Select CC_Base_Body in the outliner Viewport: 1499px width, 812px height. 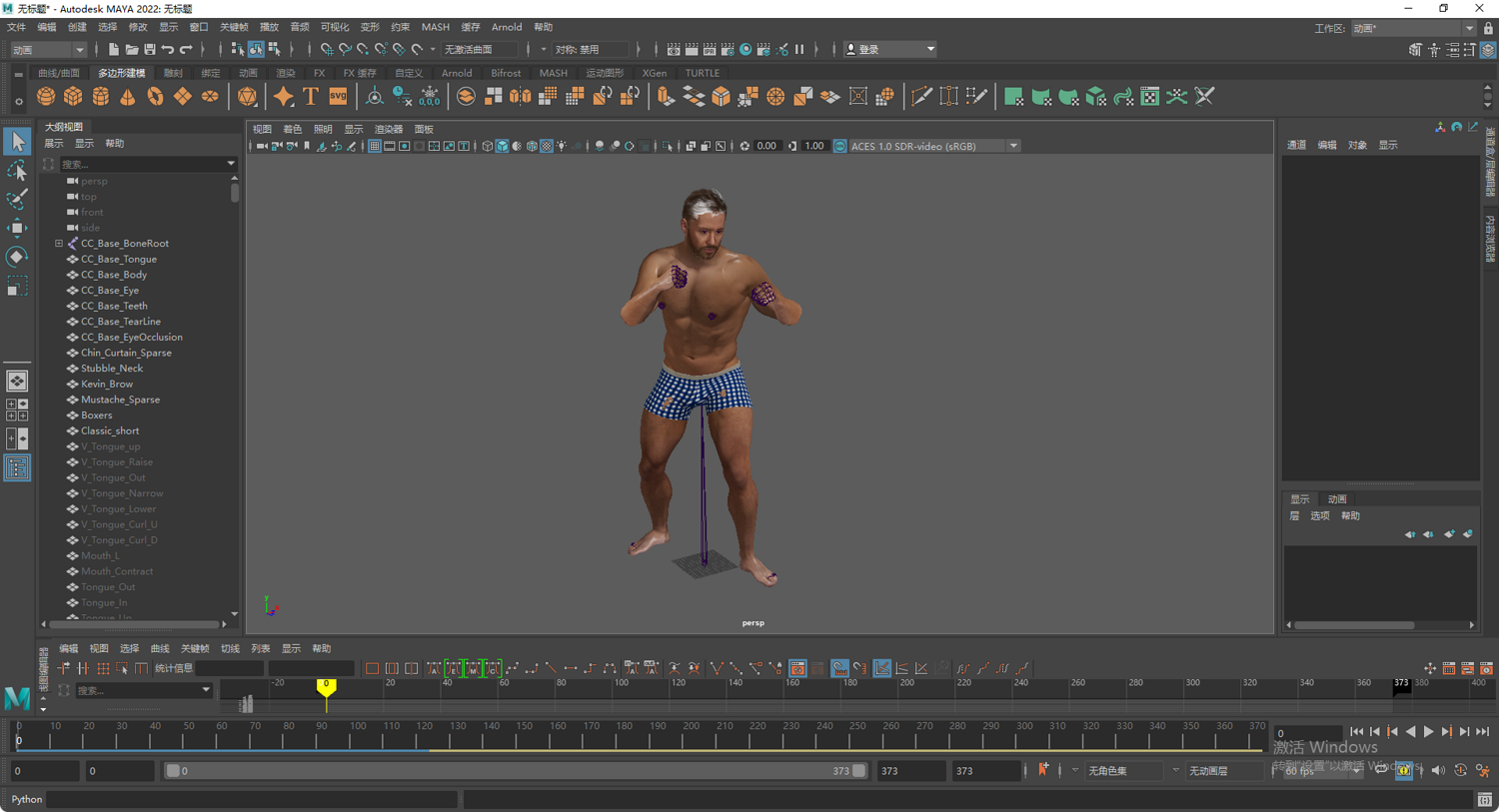(114, 275)
